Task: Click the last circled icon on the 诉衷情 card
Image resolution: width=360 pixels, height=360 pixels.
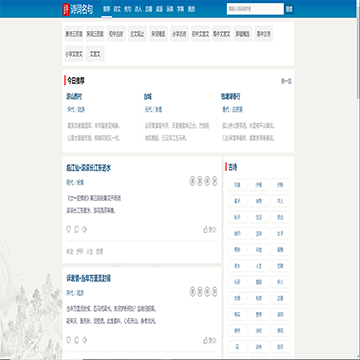Action: (x=215, y=292)
